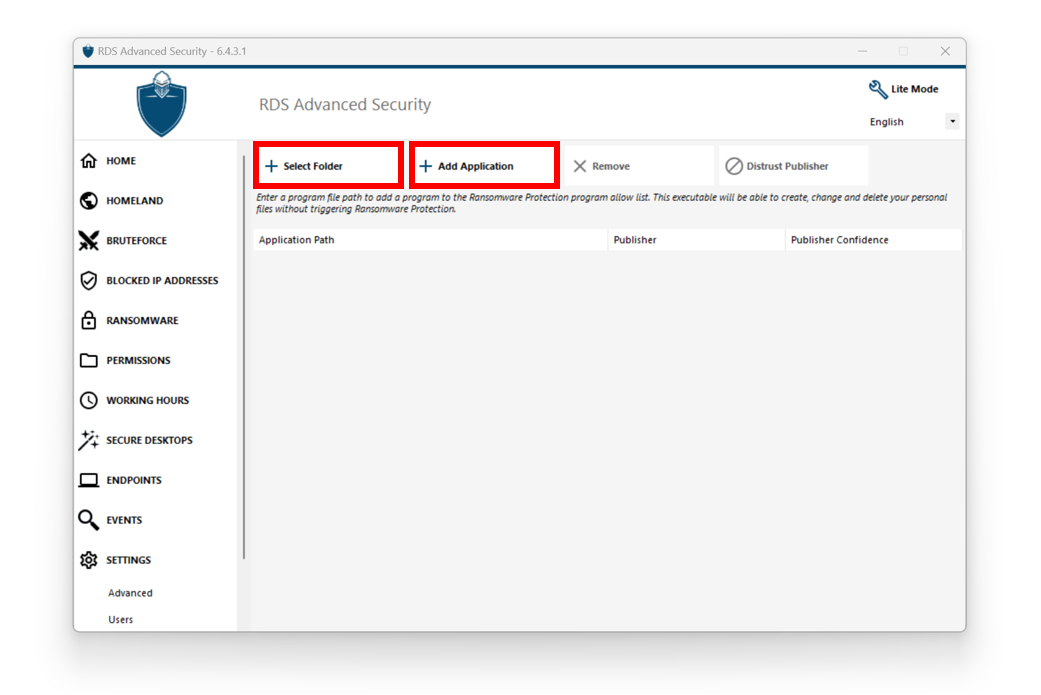Select the Advanced settings sub-item
The width and height of the screenshot is (1041, 695).
(130, 593)
